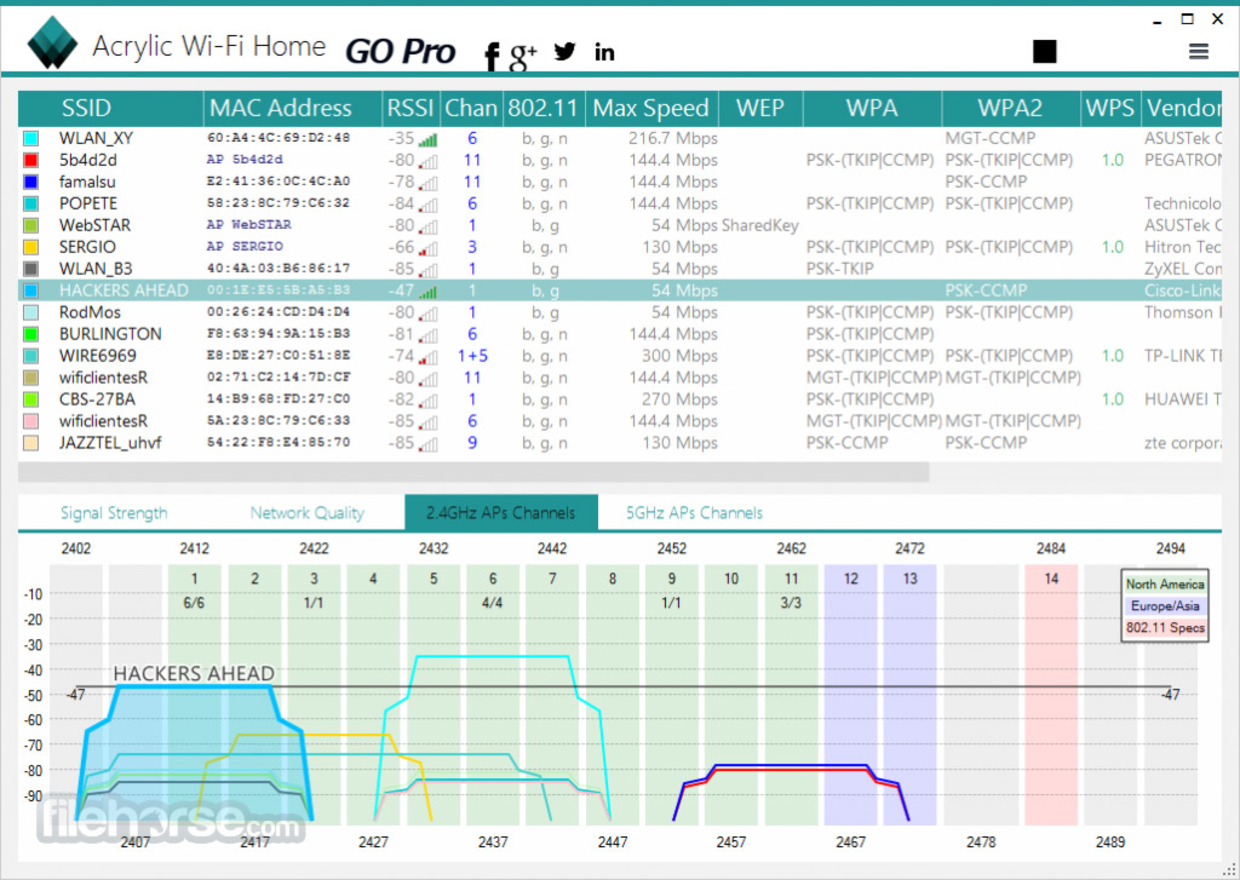Click the North America legend entry
Viewport: 1240px width, 880px height.
tap(1164, 584)
